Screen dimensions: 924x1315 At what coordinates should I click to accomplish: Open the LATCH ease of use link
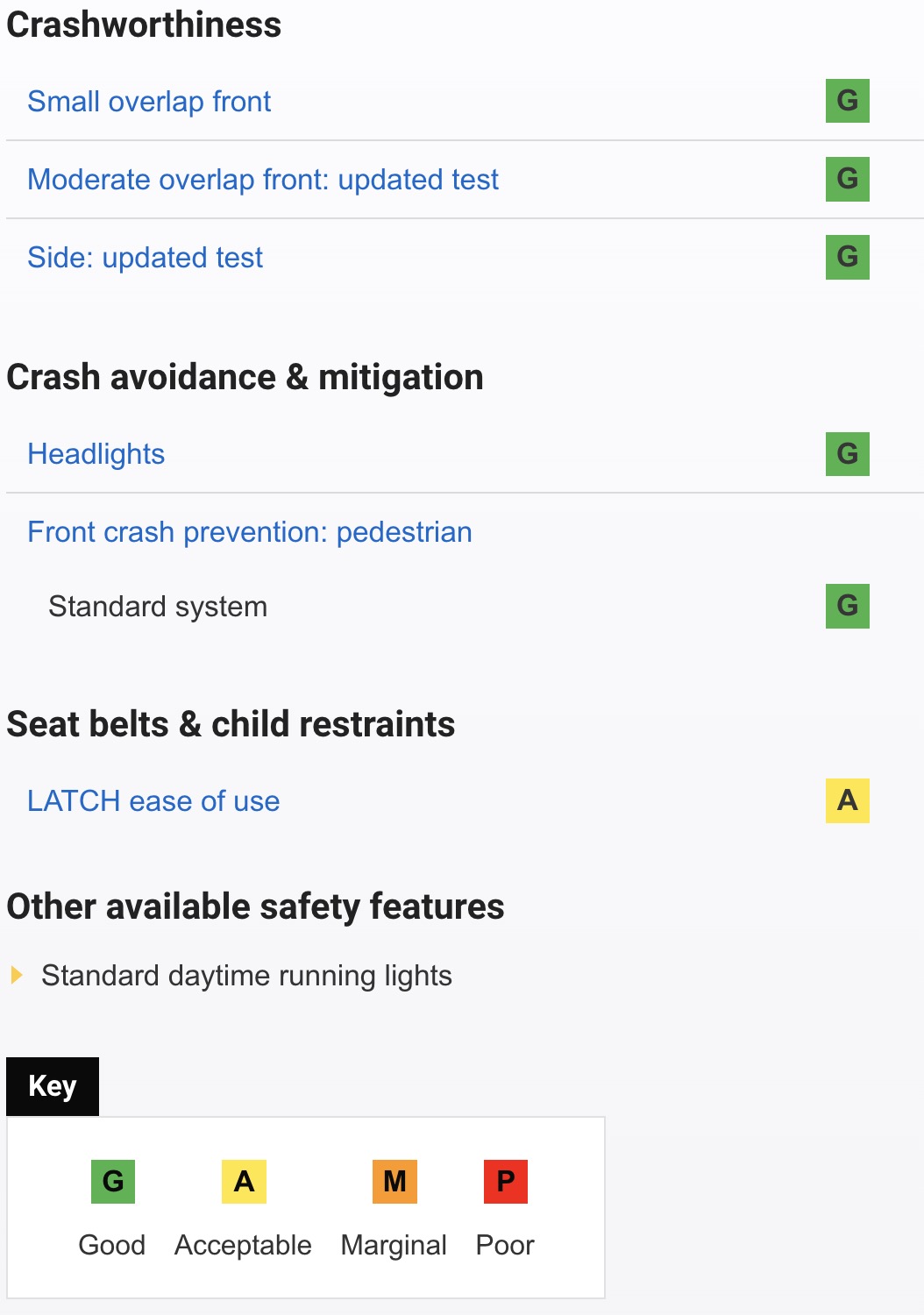pos(153,801)
